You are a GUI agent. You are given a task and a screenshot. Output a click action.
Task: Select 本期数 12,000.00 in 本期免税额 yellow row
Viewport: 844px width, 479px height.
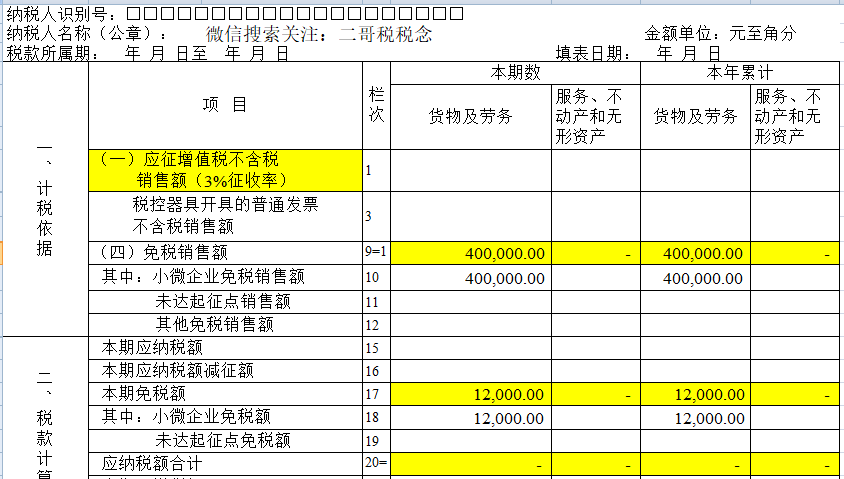(470, 396)
